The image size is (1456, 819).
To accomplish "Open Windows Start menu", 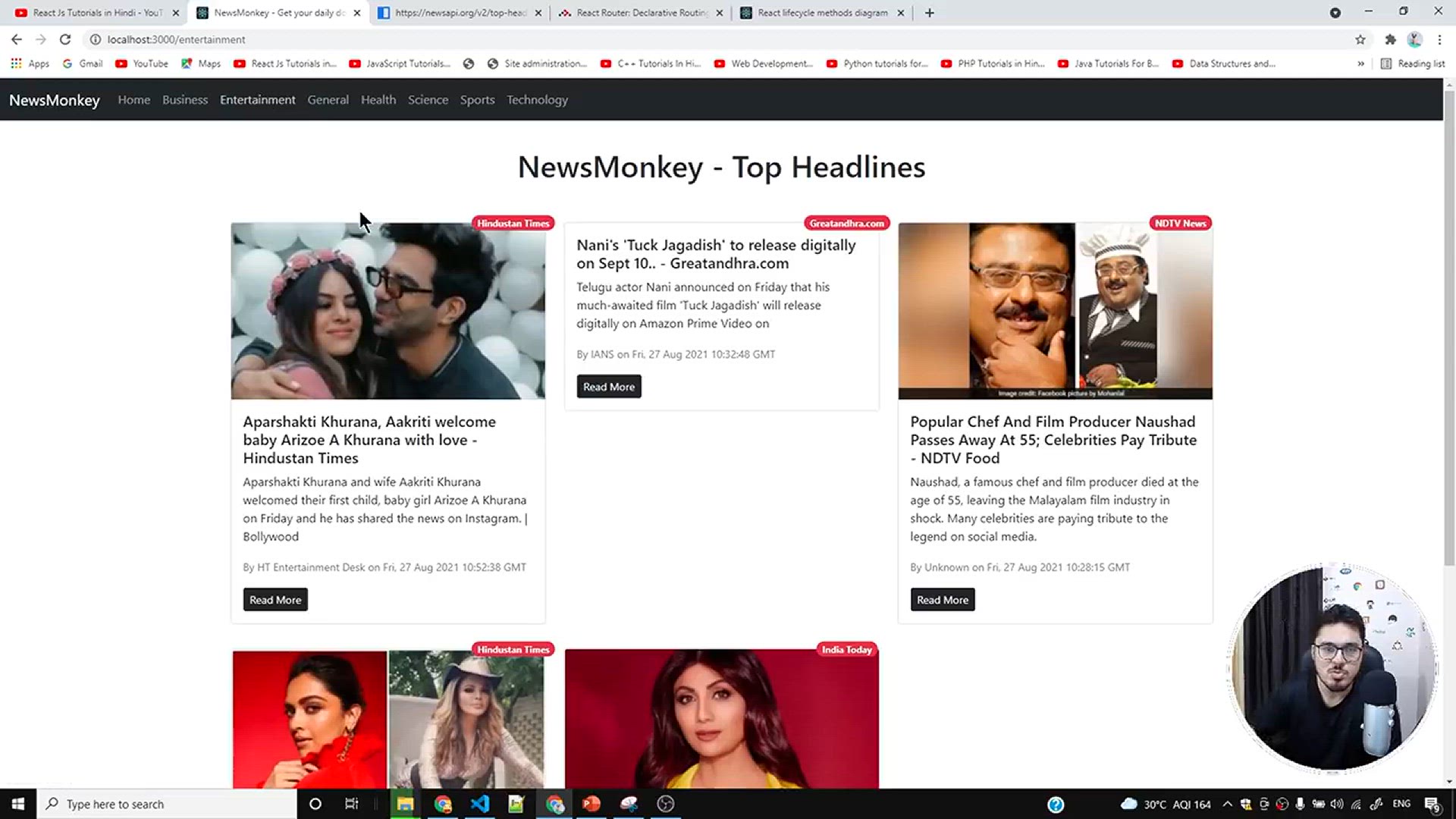I will tap(18, 804).
